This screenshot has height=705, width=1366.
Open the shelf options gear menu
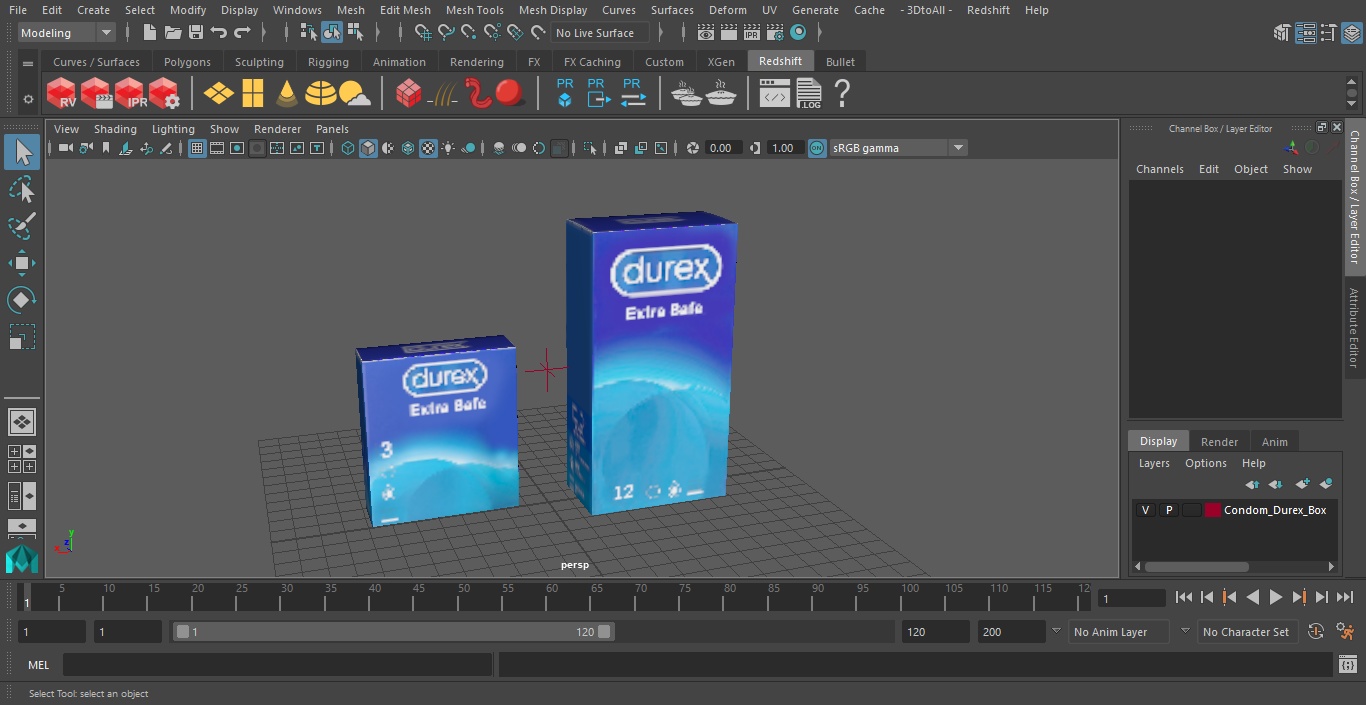28,99
